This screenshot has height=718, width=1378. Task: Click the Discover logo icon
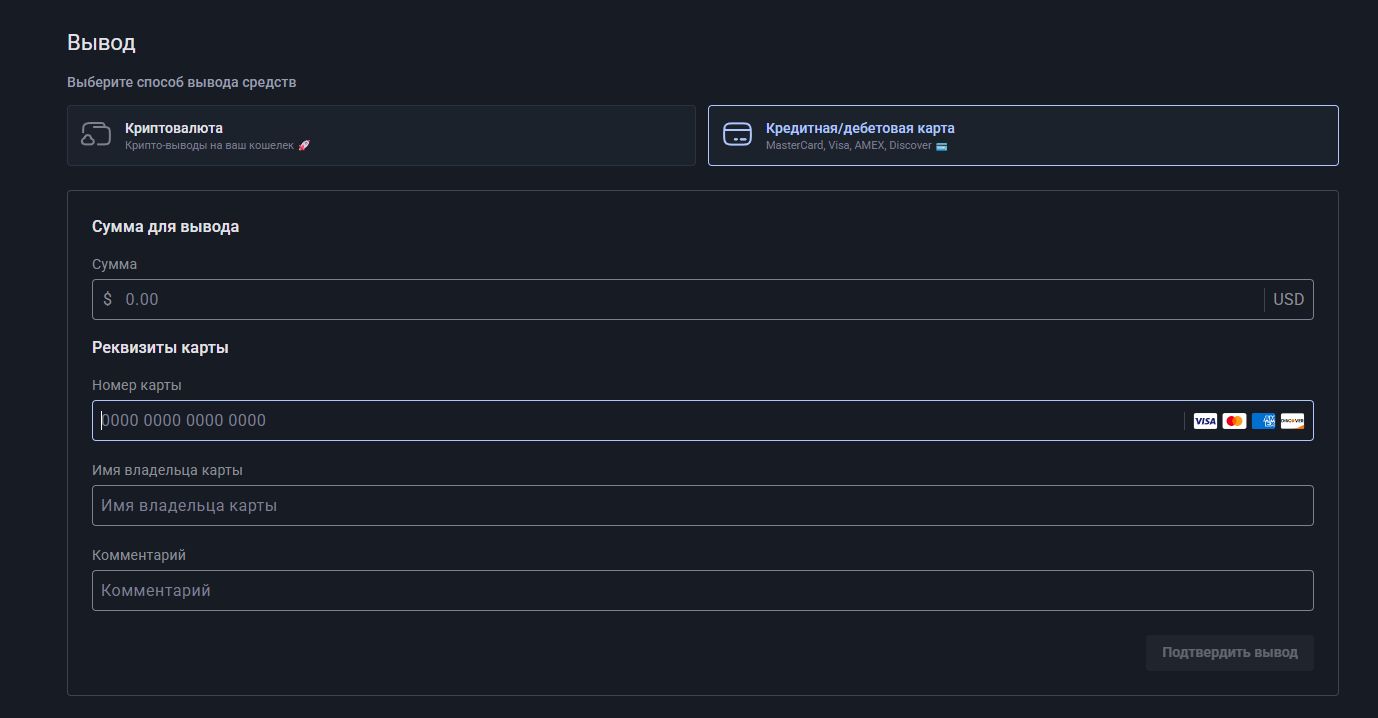pyautogui.click(x=1292, y=421)
